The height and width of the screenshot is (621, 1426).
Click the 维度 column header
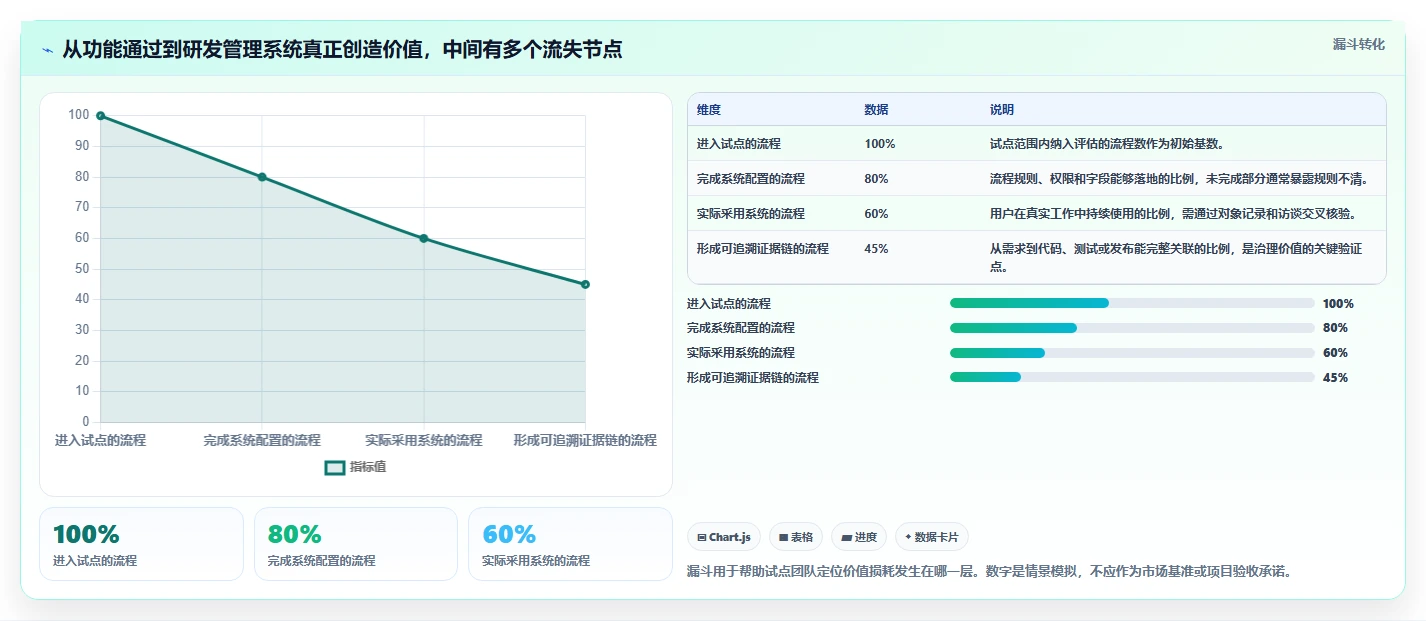coord(709,110)
